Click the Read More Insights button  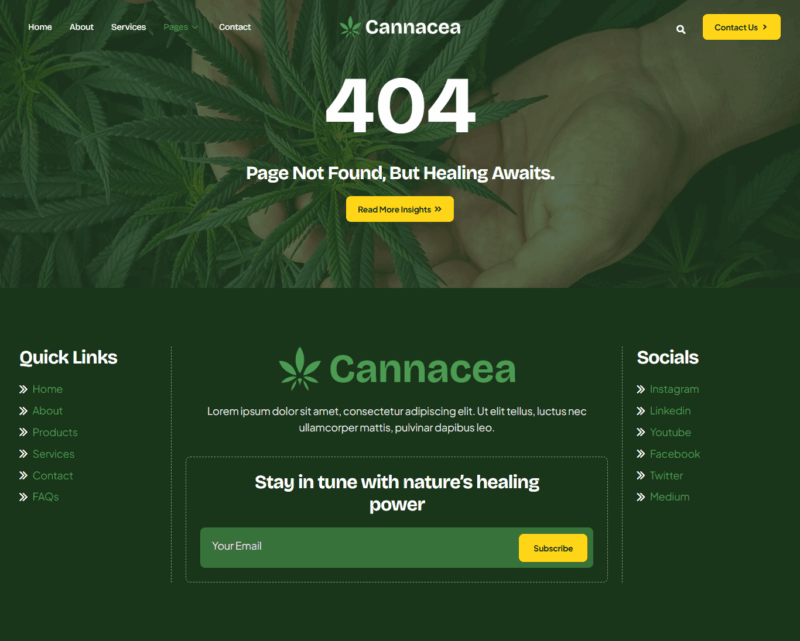400,209
